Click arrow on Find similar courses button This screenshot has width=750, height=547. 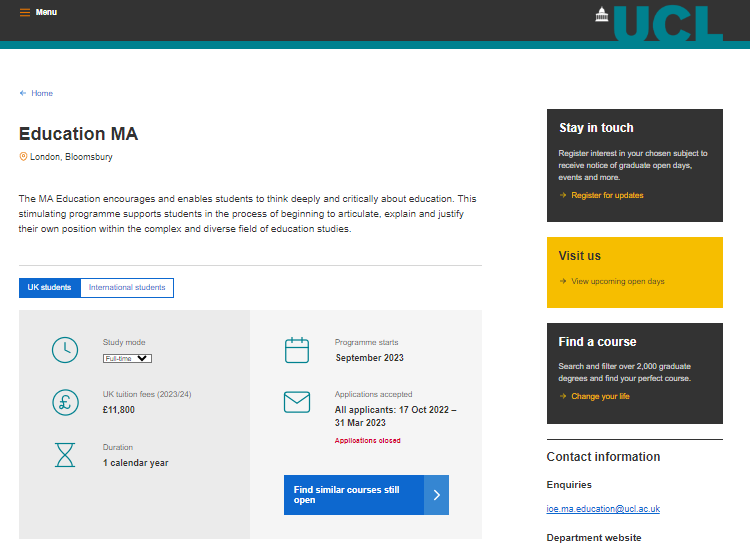[436, 495]
